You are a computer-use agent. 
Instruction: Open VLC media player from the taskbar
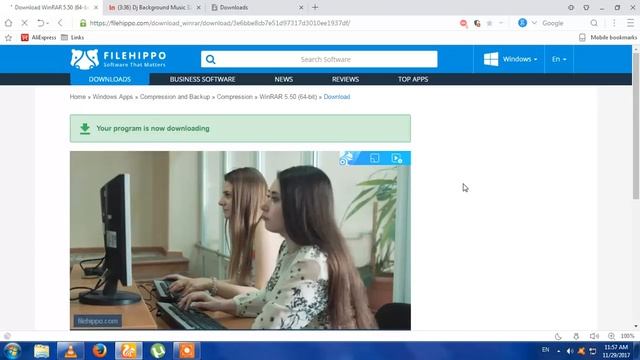click(70, 351)
